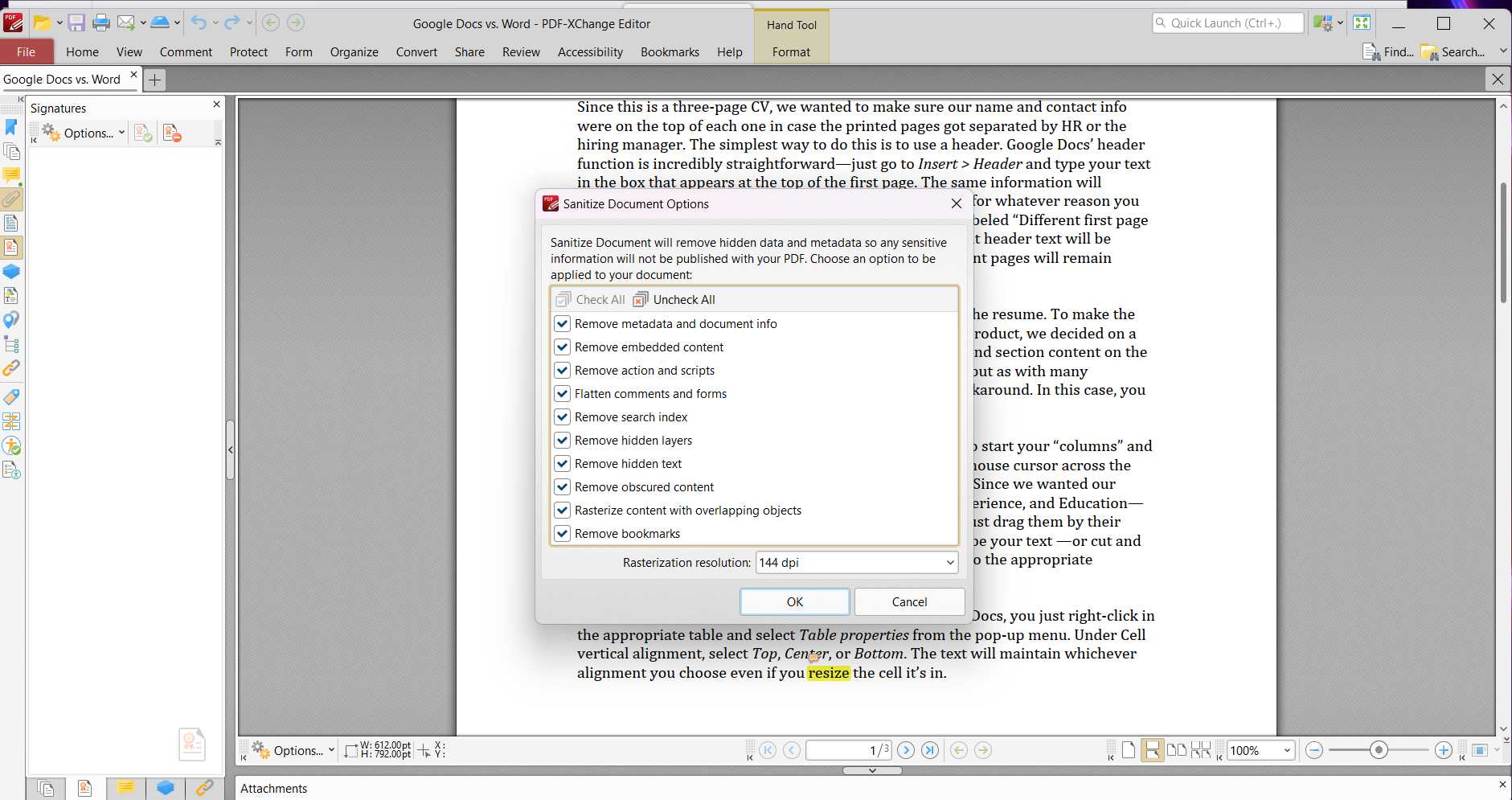Open the Options dropdown in Signatures panel
The image size is (1512, 800).
click(x=88, y=133)
